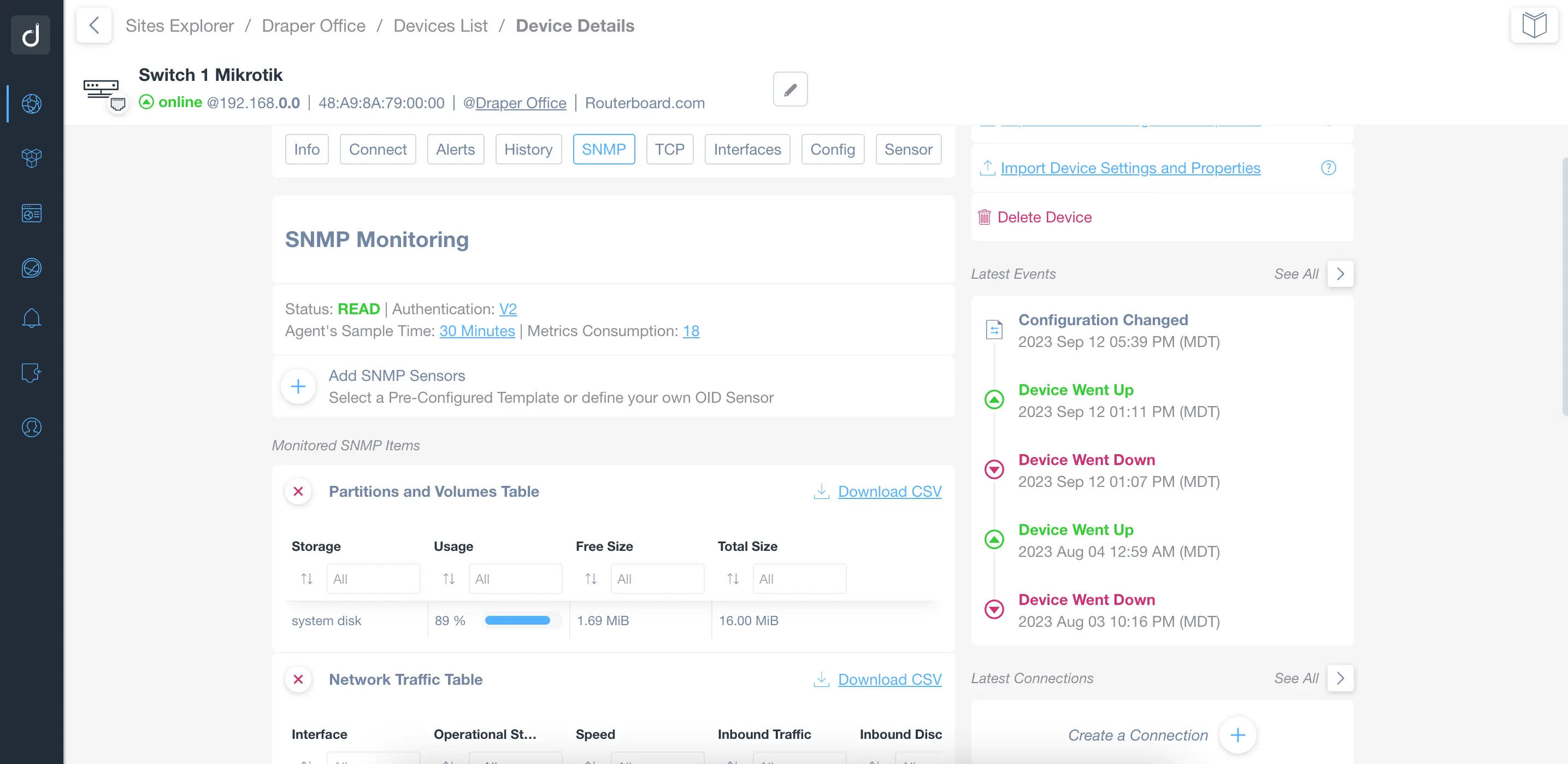Click the V2 authentication link
This screenshot has width=1568, height=764.
pyautogui.click(x=508, y=309)
